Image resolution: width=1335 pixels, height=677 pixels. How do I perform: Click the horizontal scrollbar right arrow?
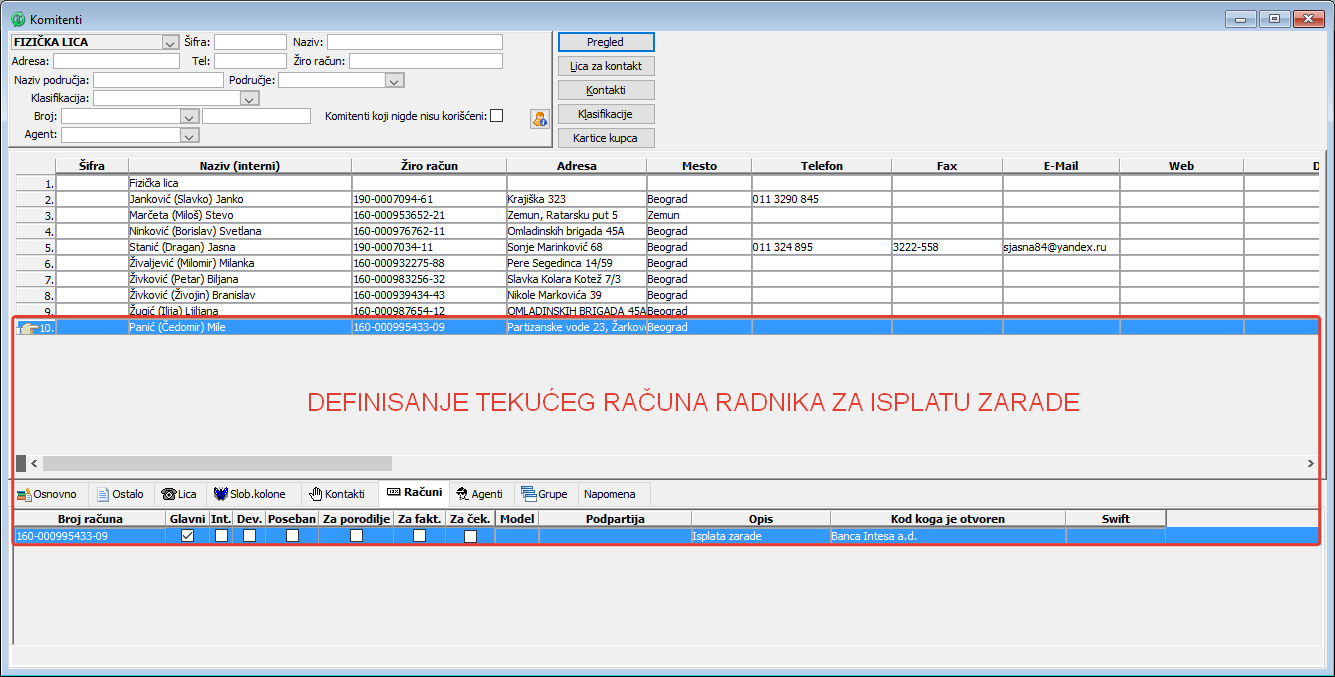(1310, 464)
